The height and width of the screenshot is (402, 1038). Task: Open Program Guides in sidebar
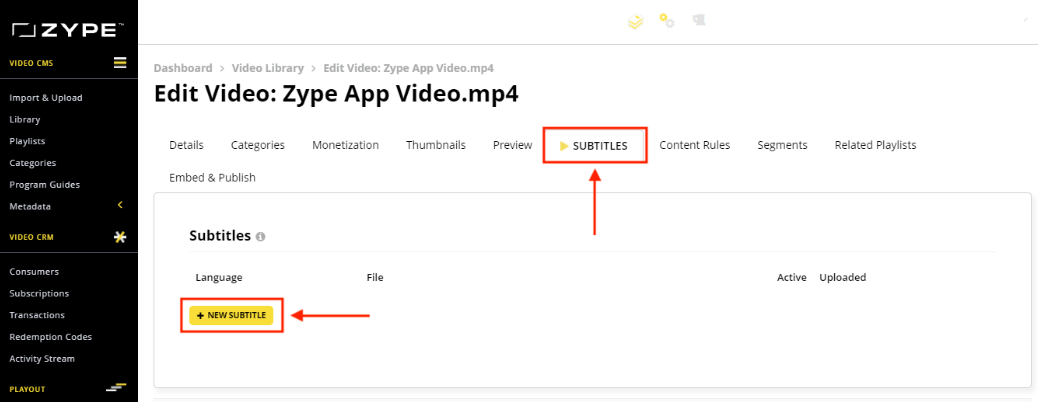[44, 185]
